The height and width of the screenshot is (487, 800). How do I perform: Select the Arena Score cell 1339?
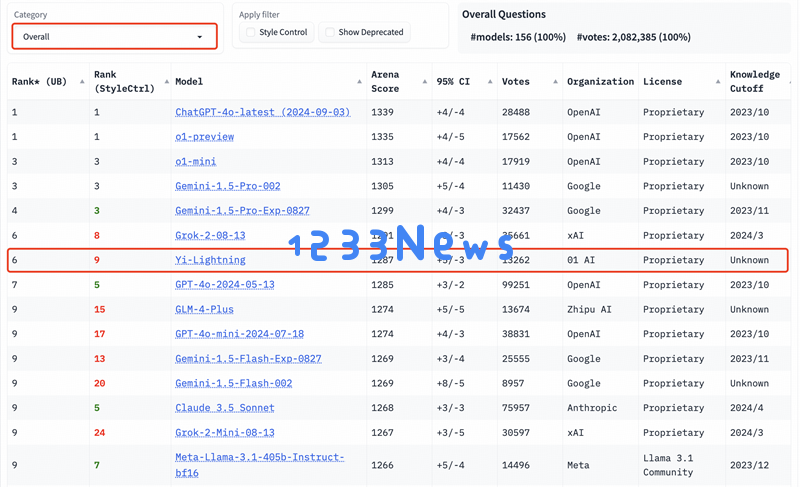[x=382, y=112]
